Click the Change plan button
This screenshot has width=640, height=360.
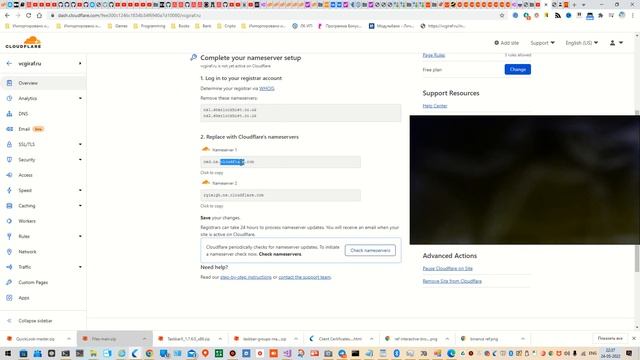[518, 69]
